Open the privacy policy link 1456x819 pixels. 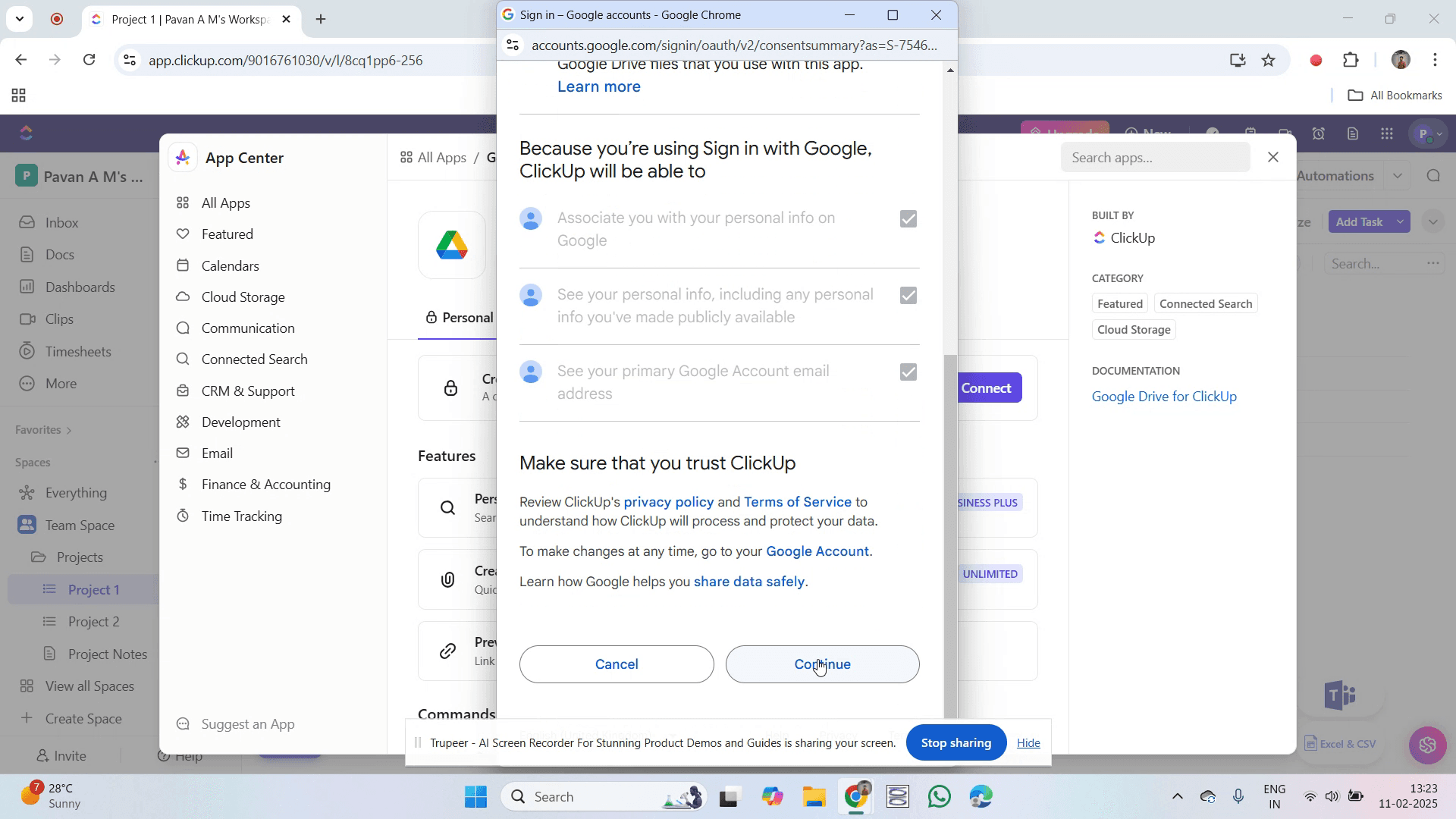pyautogui.click(x=668, y=502)
